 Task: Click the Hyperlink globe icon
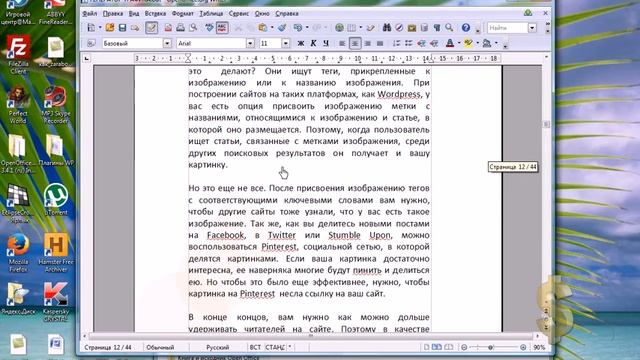[x=339, y=28]
